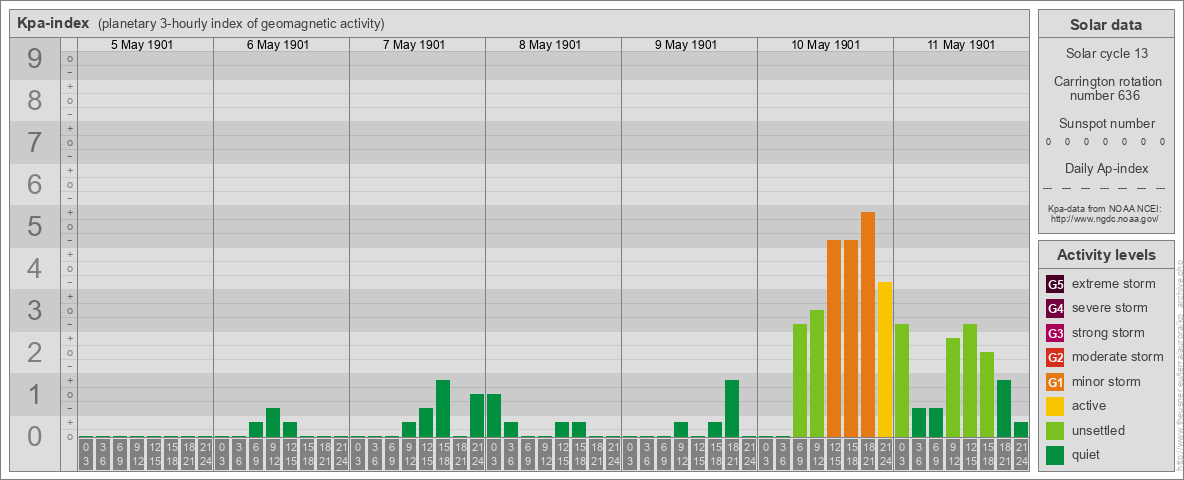Click the Kp value 9 axis label
This screenshot has height=480, width=1184.
(x=34, y=59)
